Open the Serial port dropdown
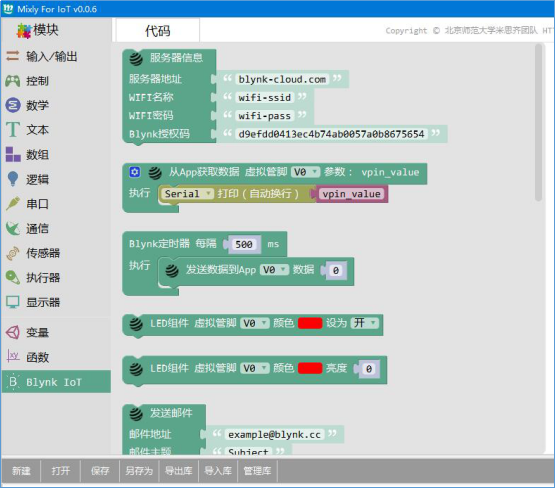Viewport: 556px width, 489px height. pyautogui.click(x=187, y=194)
